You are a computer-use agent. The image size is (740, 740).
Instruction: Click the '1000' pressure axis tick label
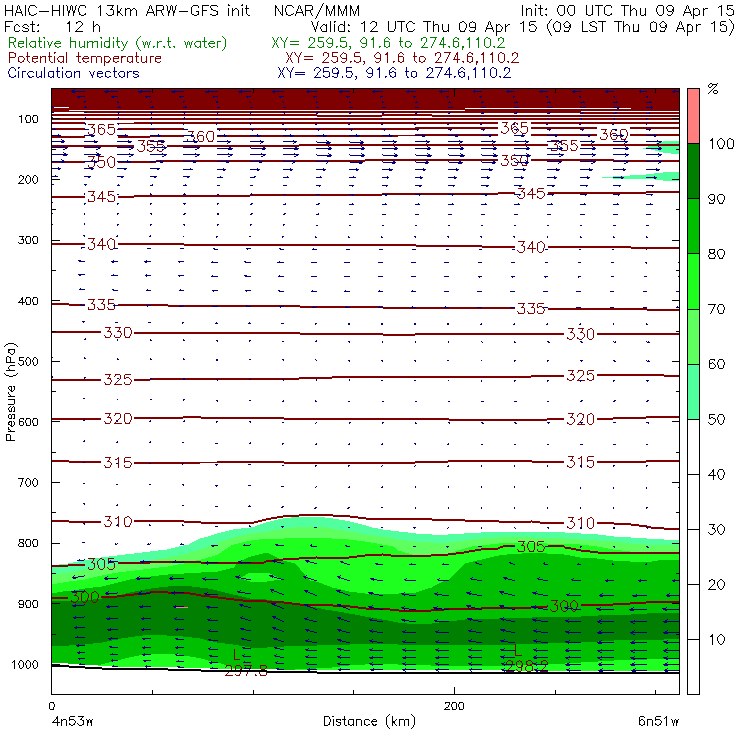(x=24, y=664)
